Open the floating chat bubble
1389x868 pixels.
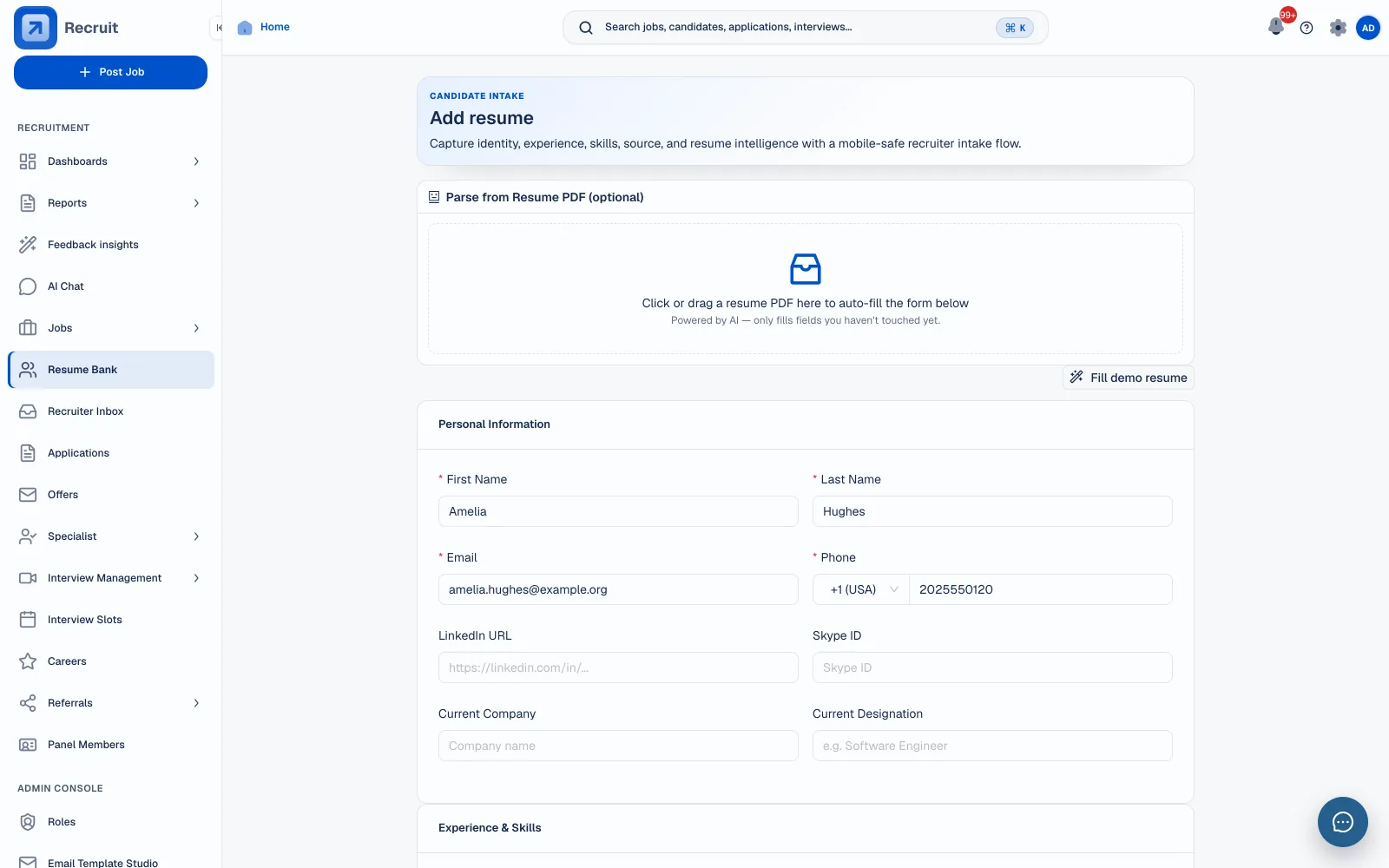(x=1342, y=822)
